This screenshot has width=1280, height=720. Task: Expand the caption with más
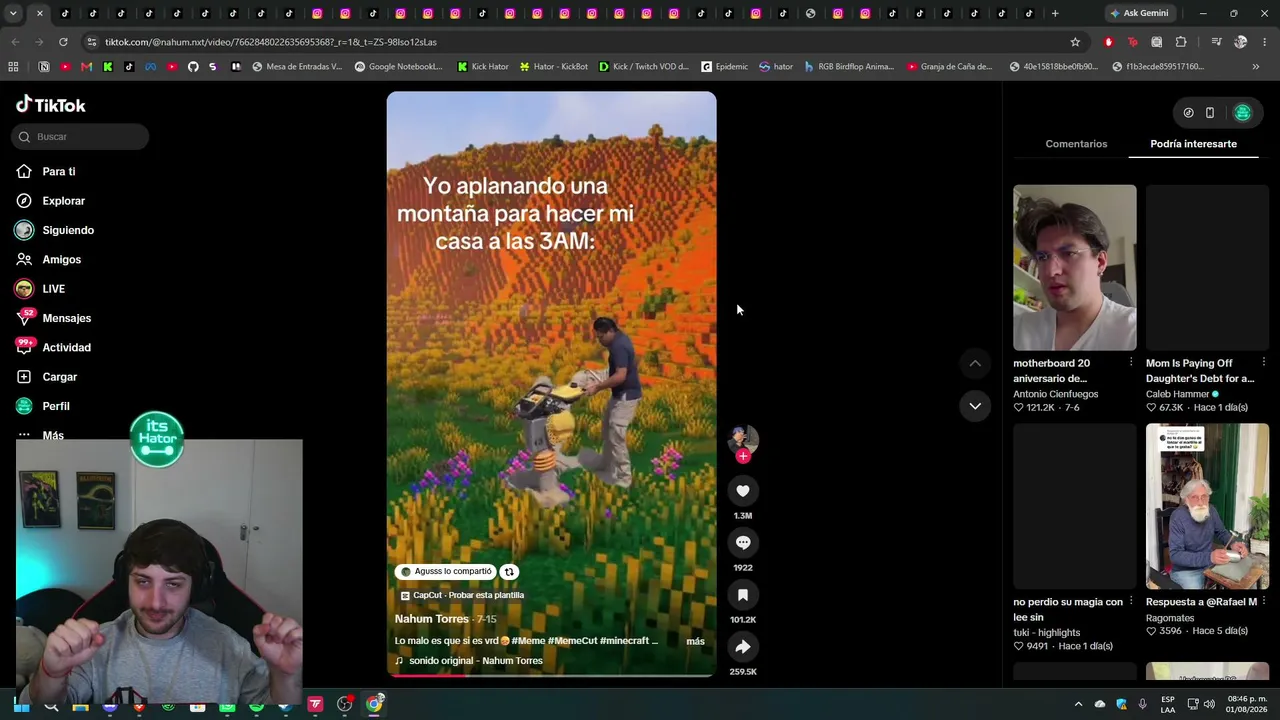[695, 641]
